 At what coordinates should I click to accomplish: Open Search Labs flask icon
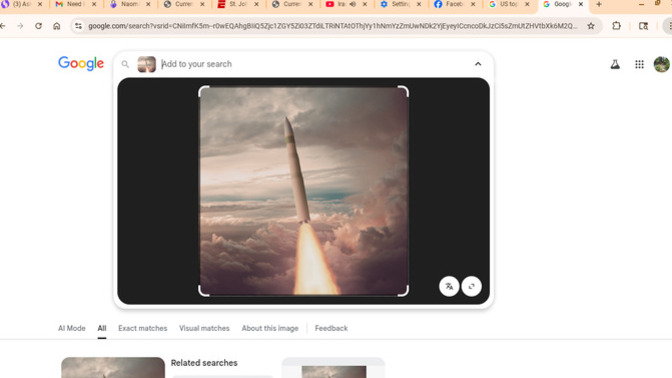tap(615, 64)
